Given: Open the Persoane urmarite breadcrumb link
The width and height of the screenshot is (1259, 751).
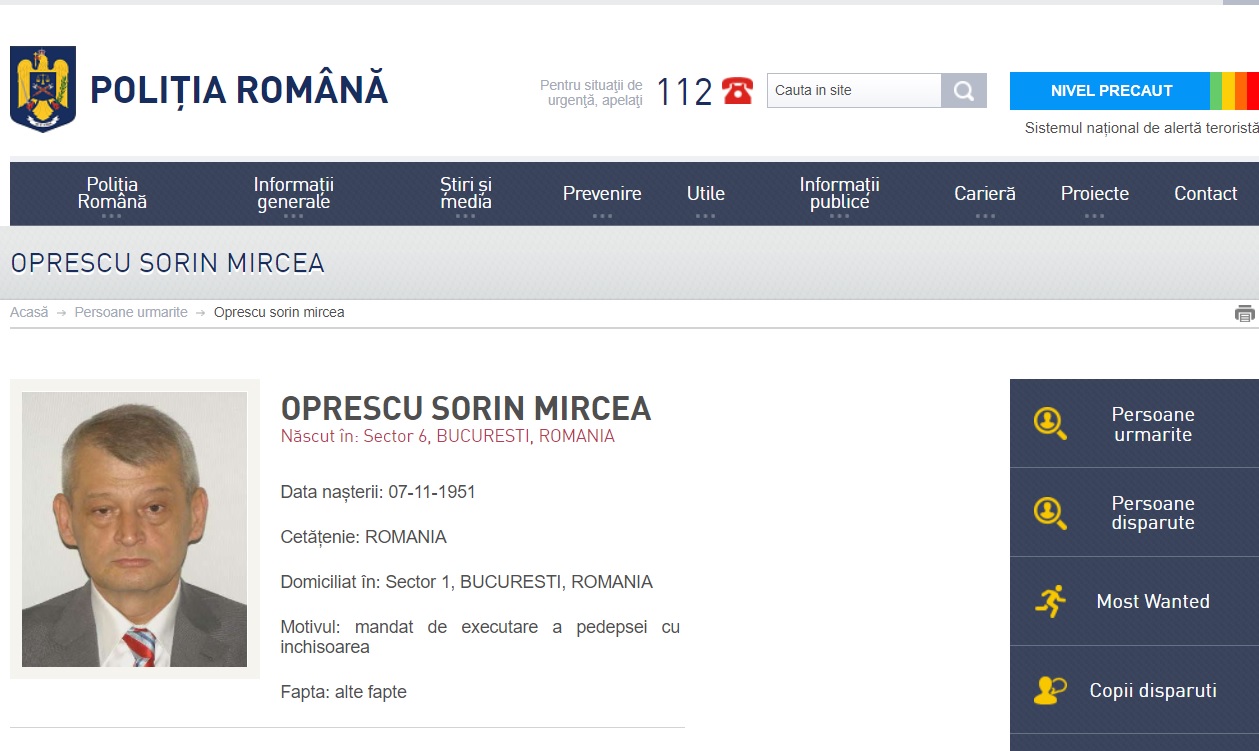Looking at the screenshot, I should click(x=130, y=312).
